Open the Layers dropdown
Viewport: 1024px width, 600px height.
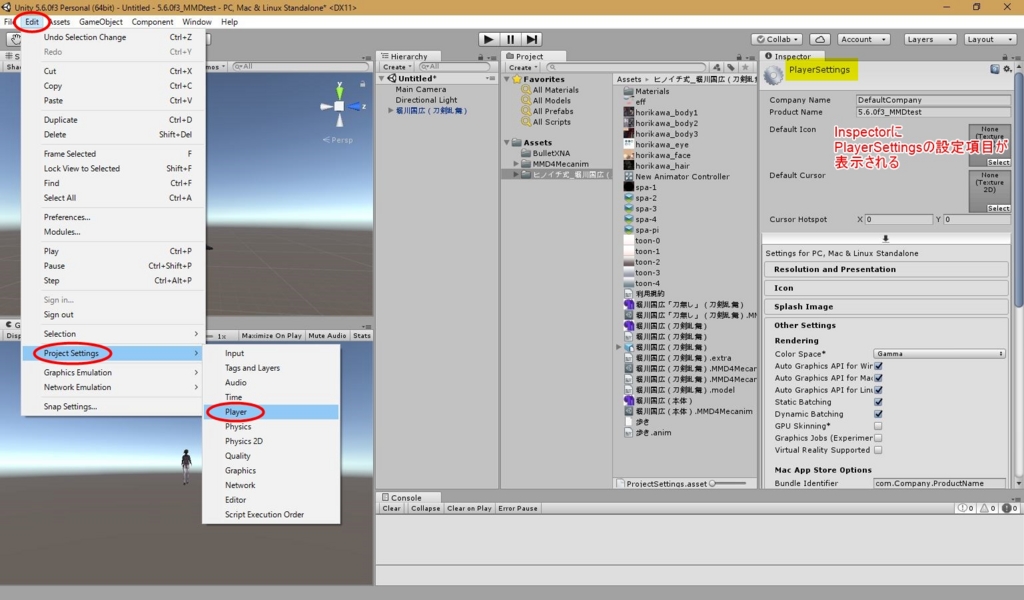931,39
